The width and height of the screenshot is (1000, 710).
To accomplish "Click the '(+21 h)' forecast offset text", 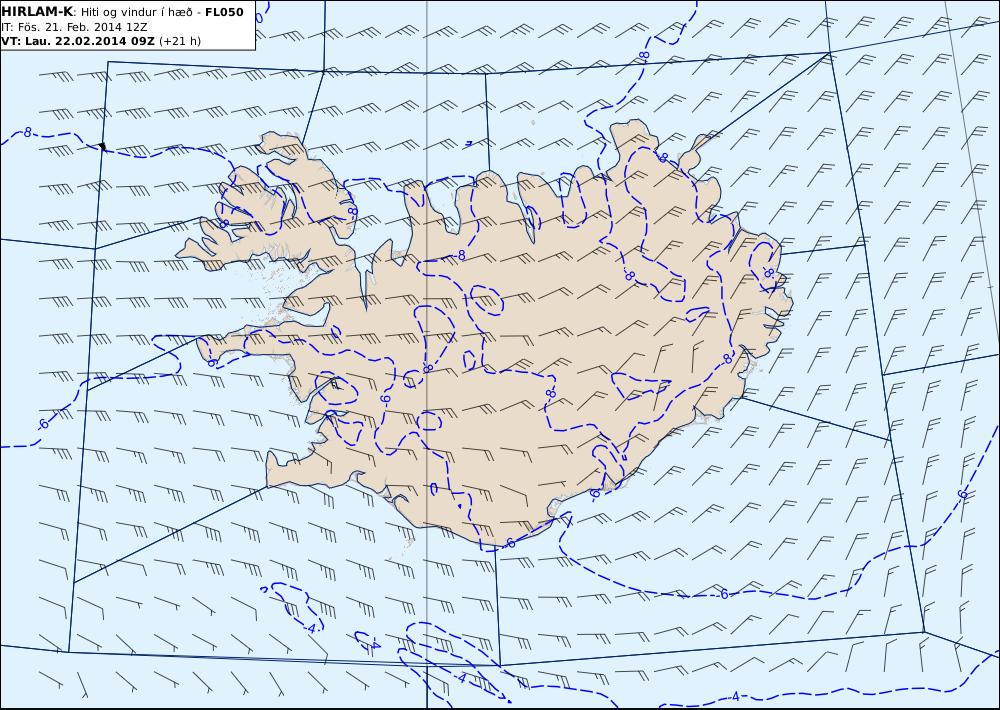I will tap(180, 41).
